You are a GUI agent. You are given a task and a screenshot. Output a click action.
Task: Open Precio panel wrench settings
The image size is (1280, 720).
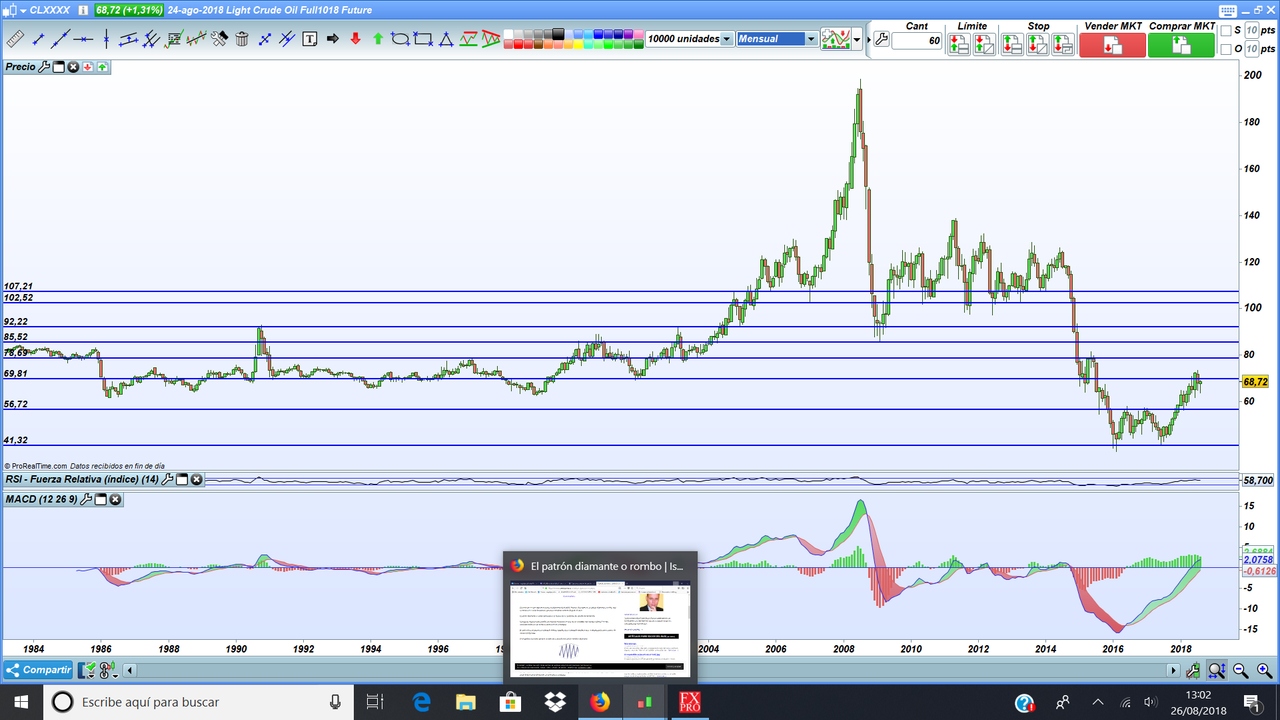(44, 67)
